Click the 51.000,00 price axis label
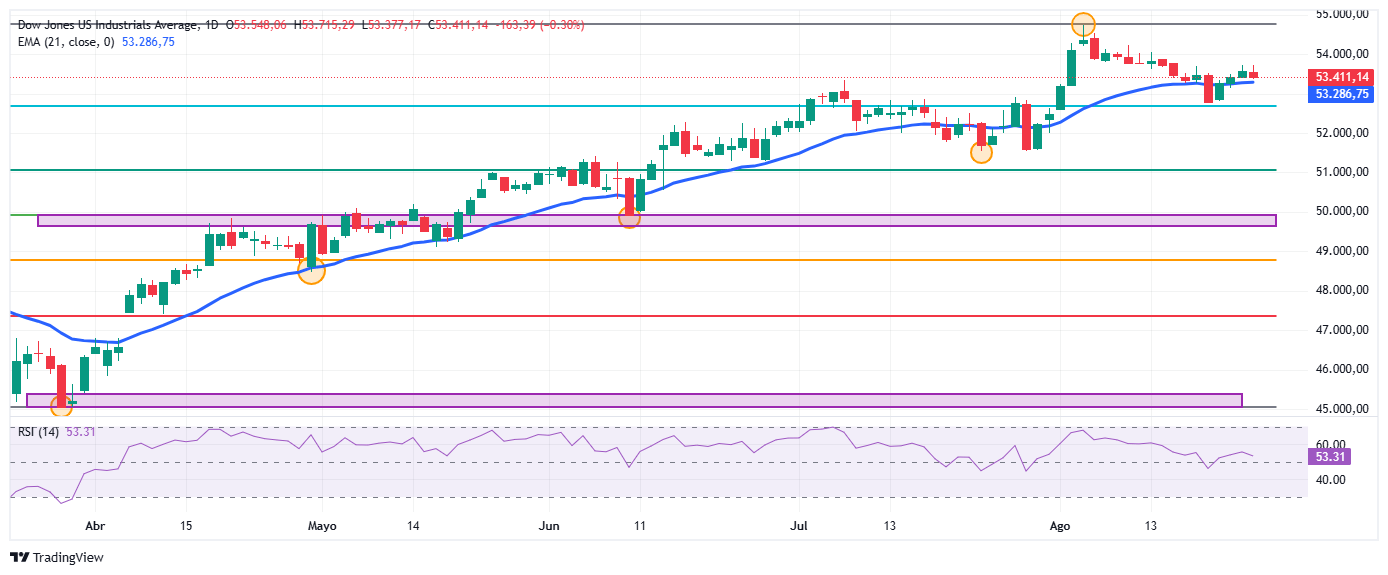The height and width of the screenshot is (575, 1388). (x=1342, y=172)
